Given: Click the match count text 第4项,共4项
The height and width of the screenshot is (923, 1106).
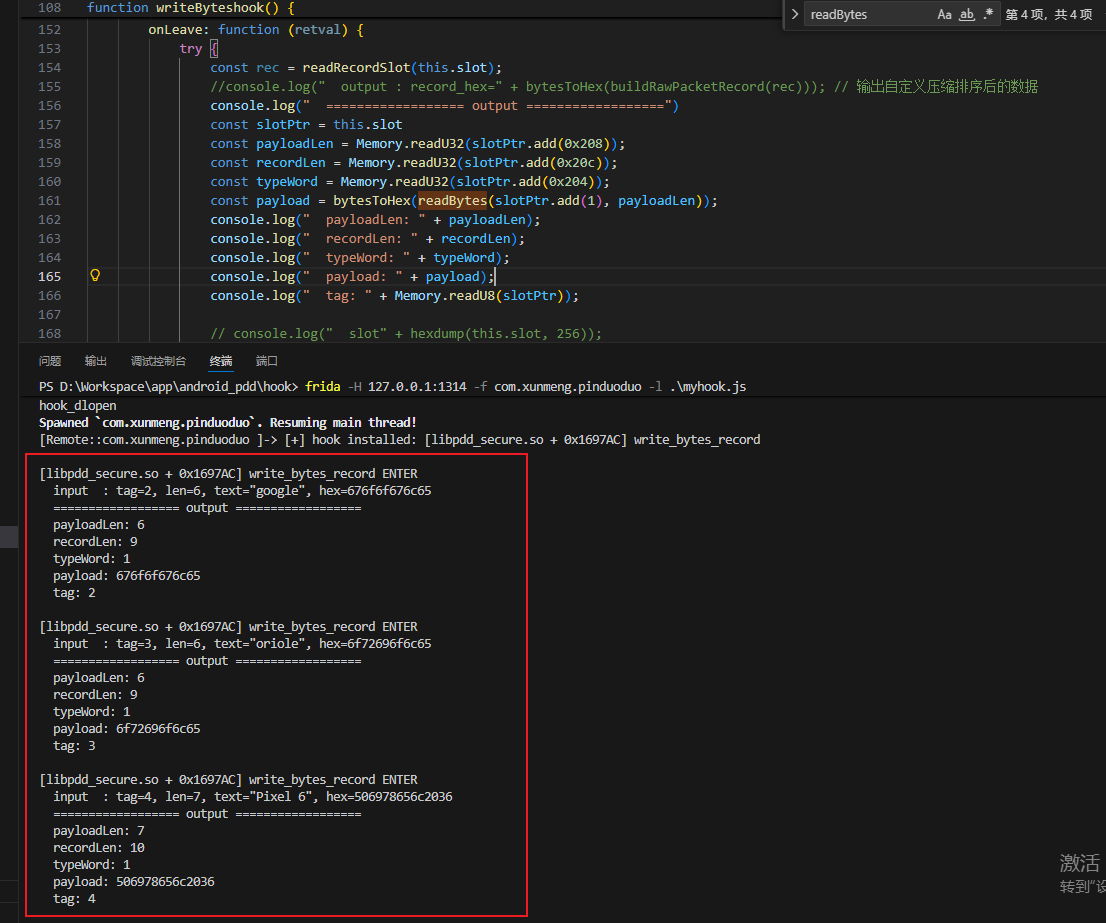Looking at the screenshot, I should pyautogui.click(x=1049, y=14).
